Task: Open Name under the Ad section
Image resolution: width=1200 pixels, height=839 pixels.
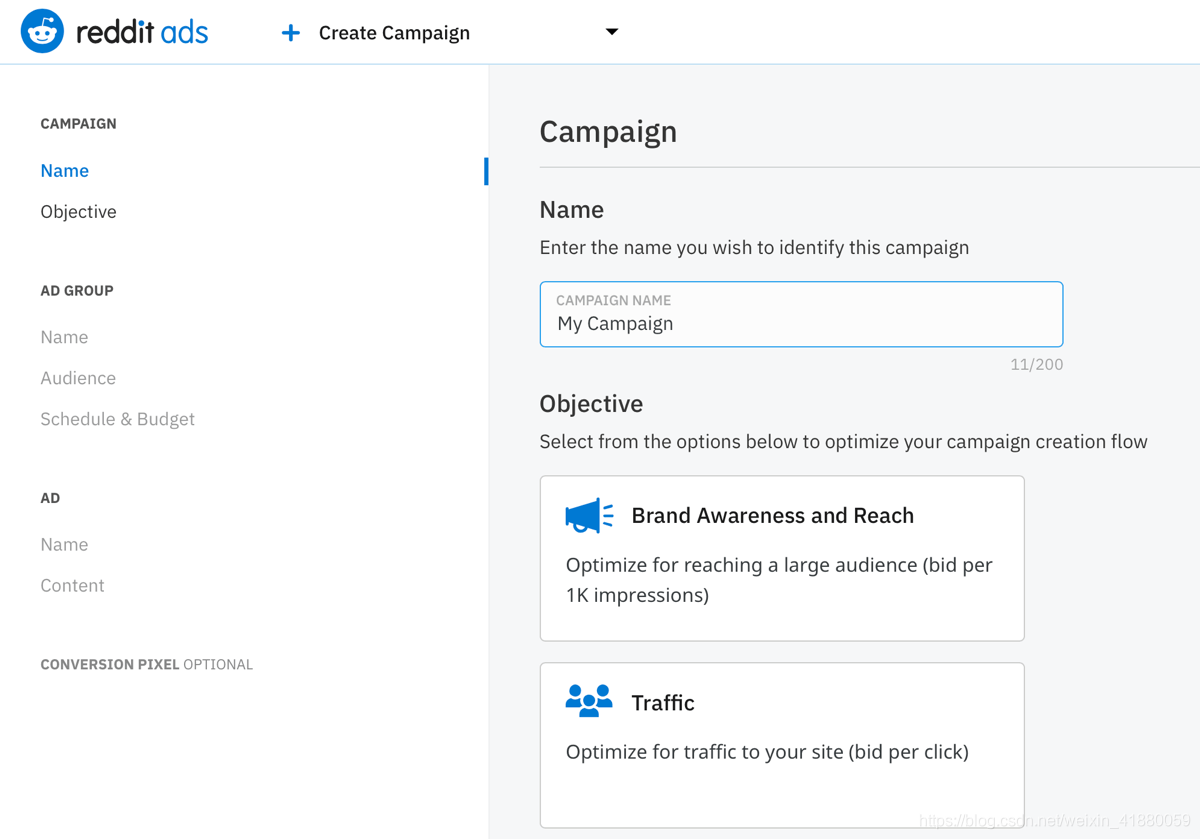Action: [64, 544]
